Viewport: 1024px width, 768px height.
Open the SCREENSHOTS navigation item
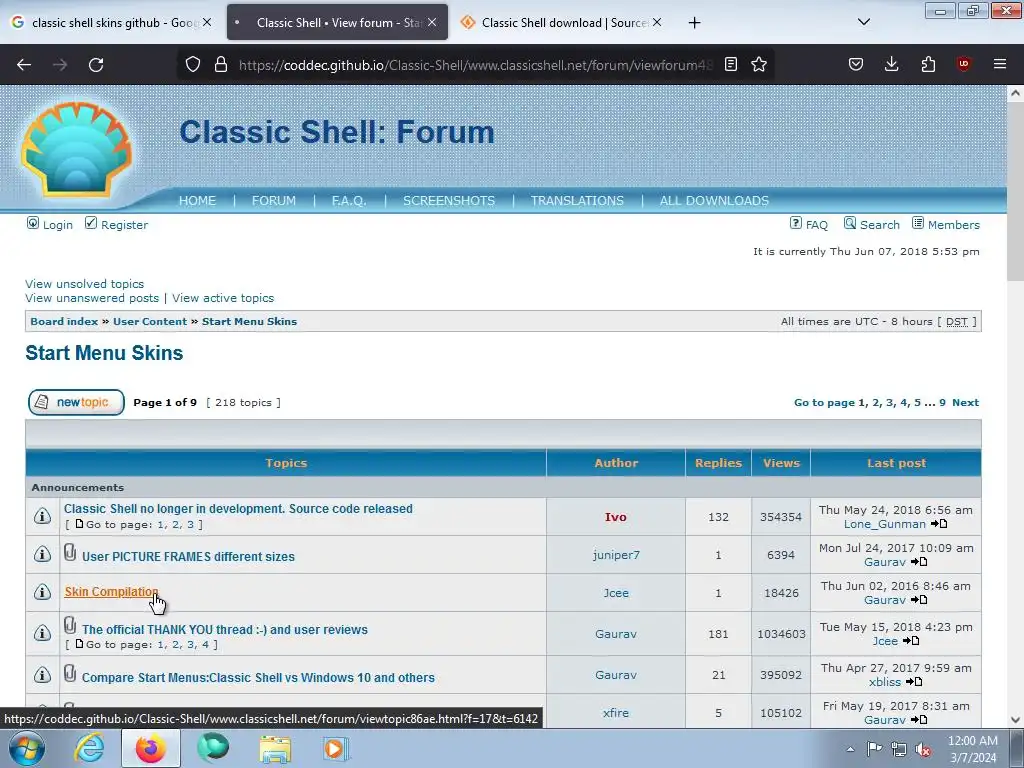(449, 201)
